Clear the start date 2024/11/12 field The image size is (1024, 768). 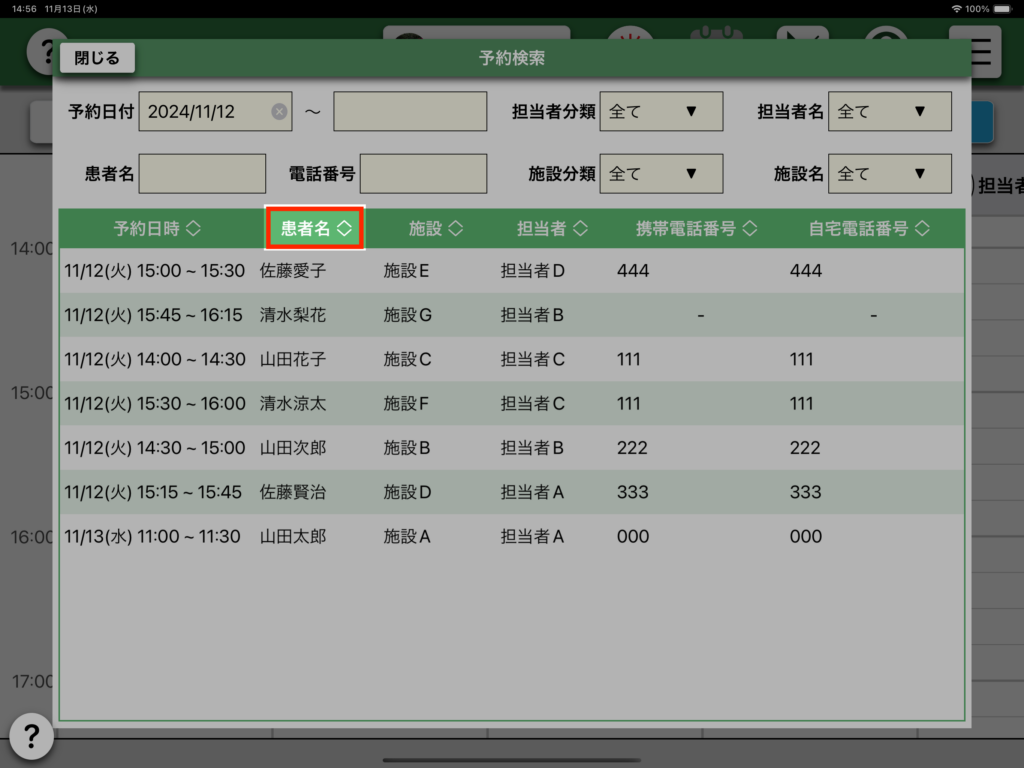pos(279,112)
